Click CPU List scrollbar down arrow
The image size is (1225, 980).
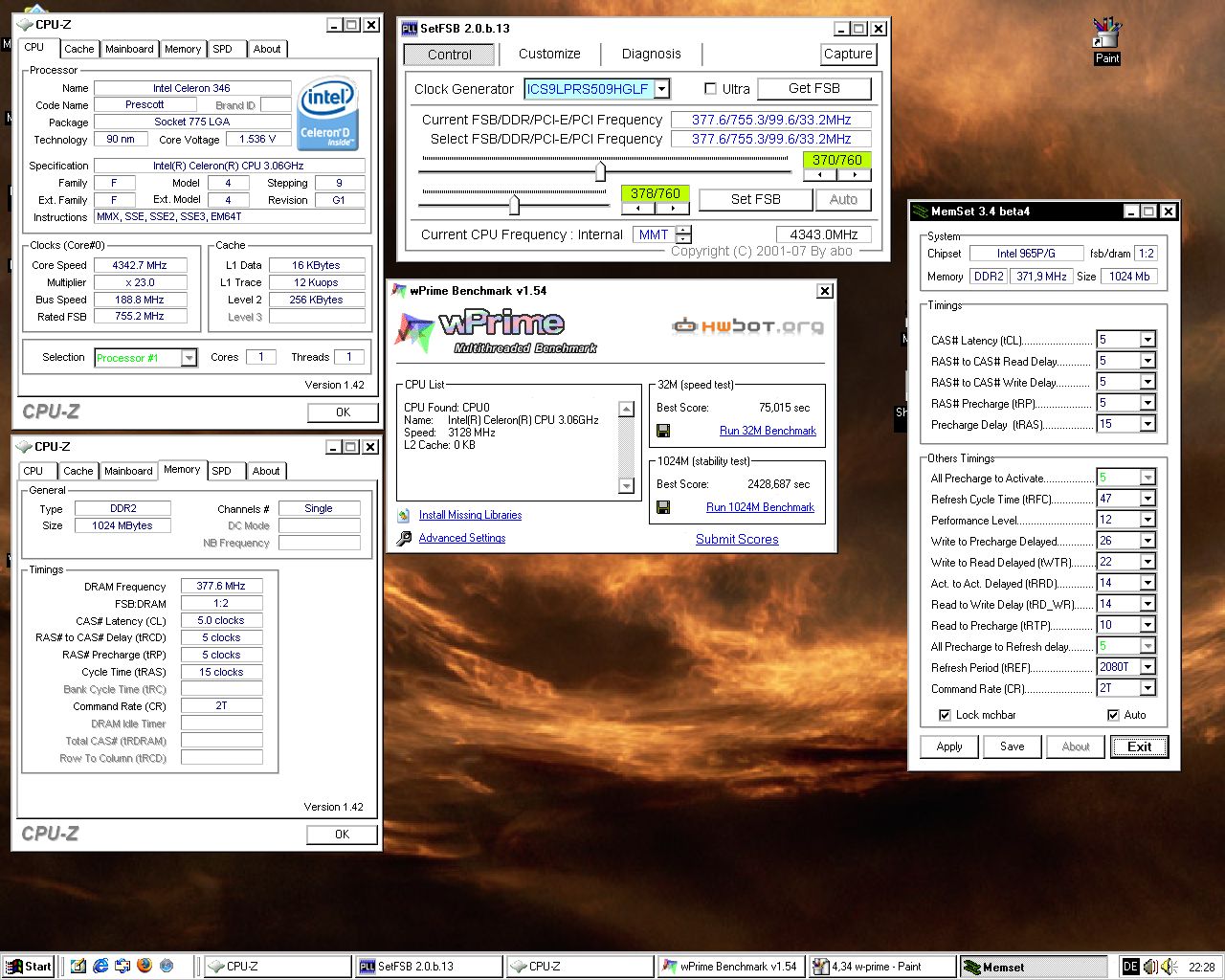pos(627,486)
